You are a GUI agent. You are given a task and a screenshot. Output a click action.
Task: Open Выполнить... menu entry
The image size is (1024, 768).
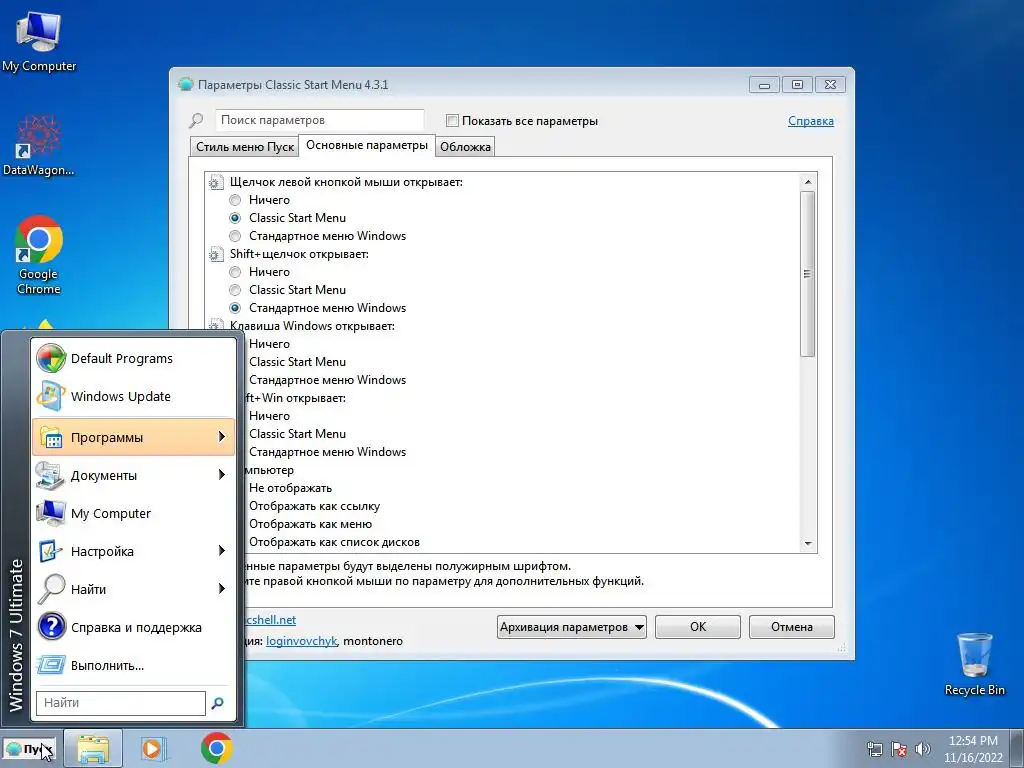(x=134, y=665)
